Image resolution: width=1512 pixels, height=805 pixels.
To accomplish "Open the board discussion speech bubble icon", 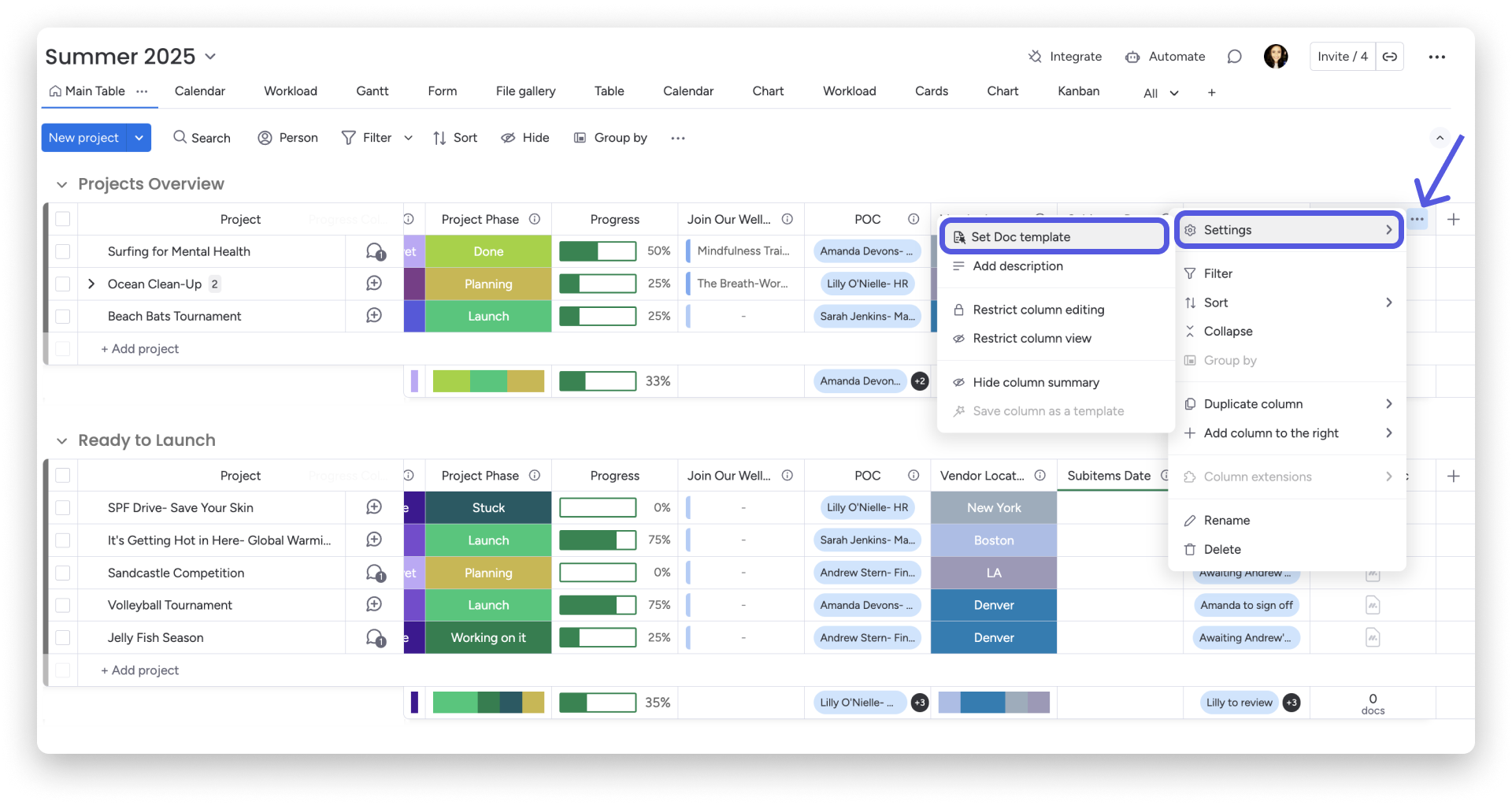I will click(1234, 57).
